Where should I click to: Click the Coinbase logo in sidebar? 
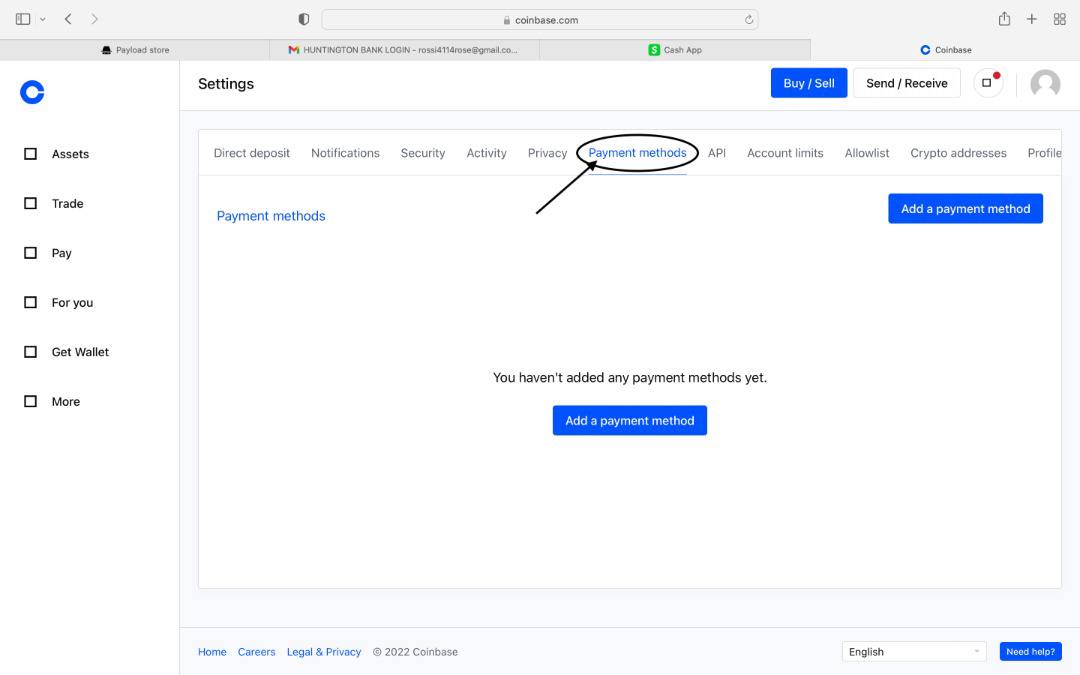32,93
